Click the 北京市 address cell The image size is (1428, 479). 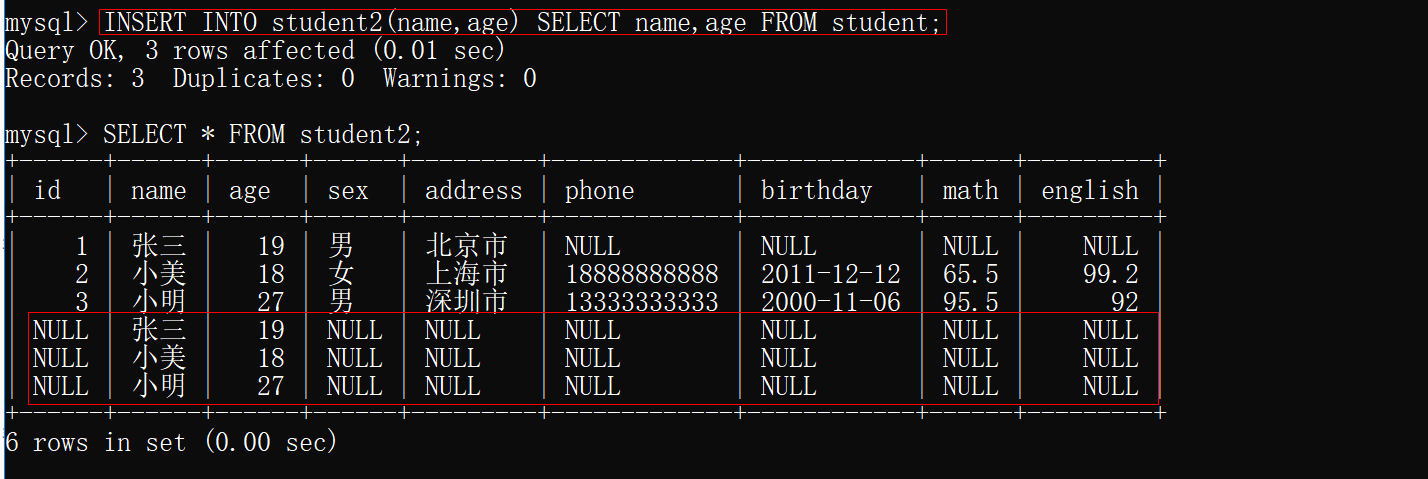click(466, 246)
